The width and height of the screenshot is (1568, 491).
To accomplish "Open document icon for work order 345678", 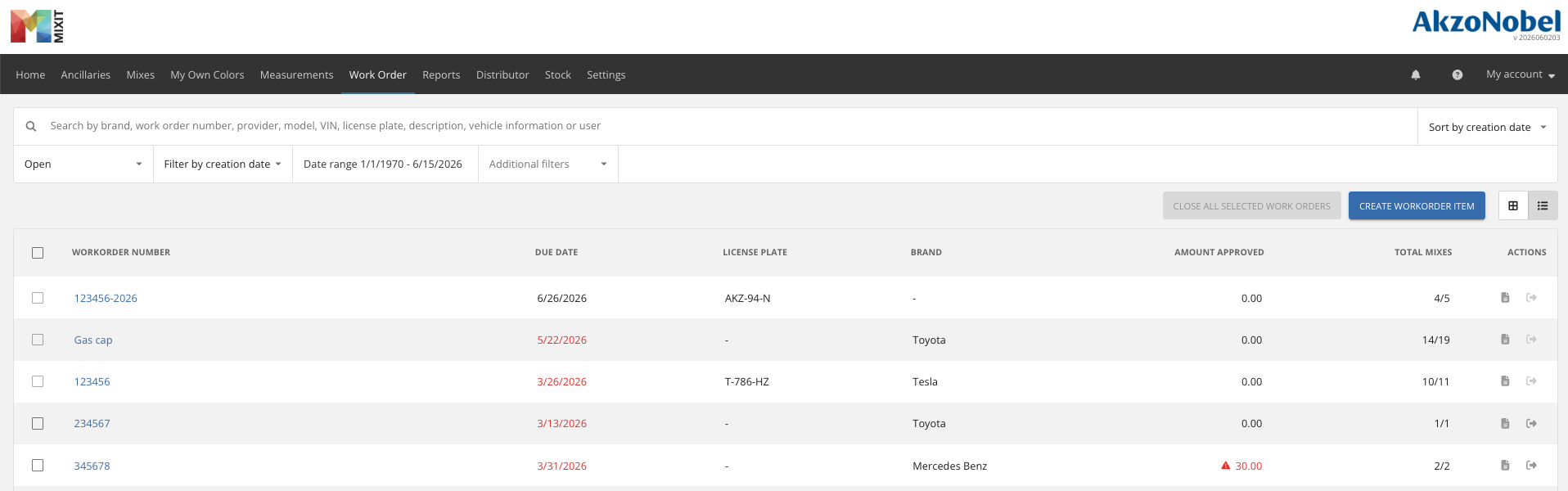I will 1505,465.
